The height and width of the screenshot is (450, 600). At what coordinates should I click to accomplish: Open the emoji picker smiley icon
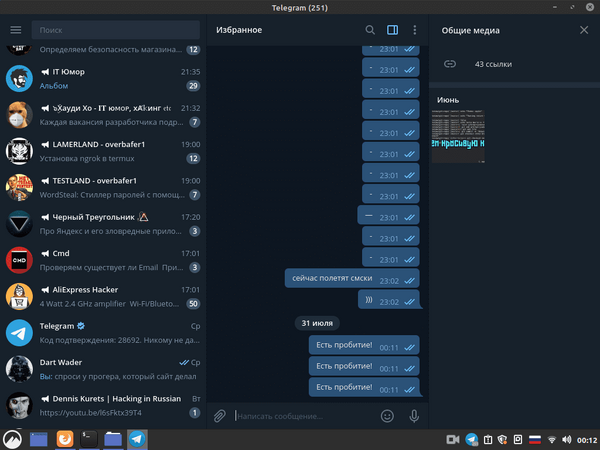387,416
